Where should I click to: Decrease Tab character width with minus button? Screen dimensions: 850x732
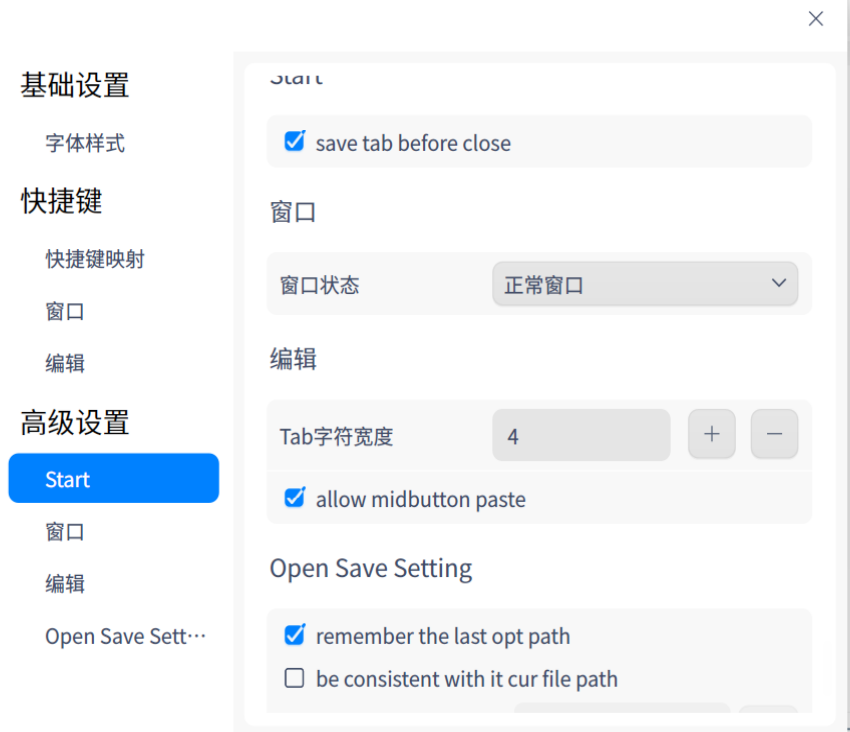(774, 435)
